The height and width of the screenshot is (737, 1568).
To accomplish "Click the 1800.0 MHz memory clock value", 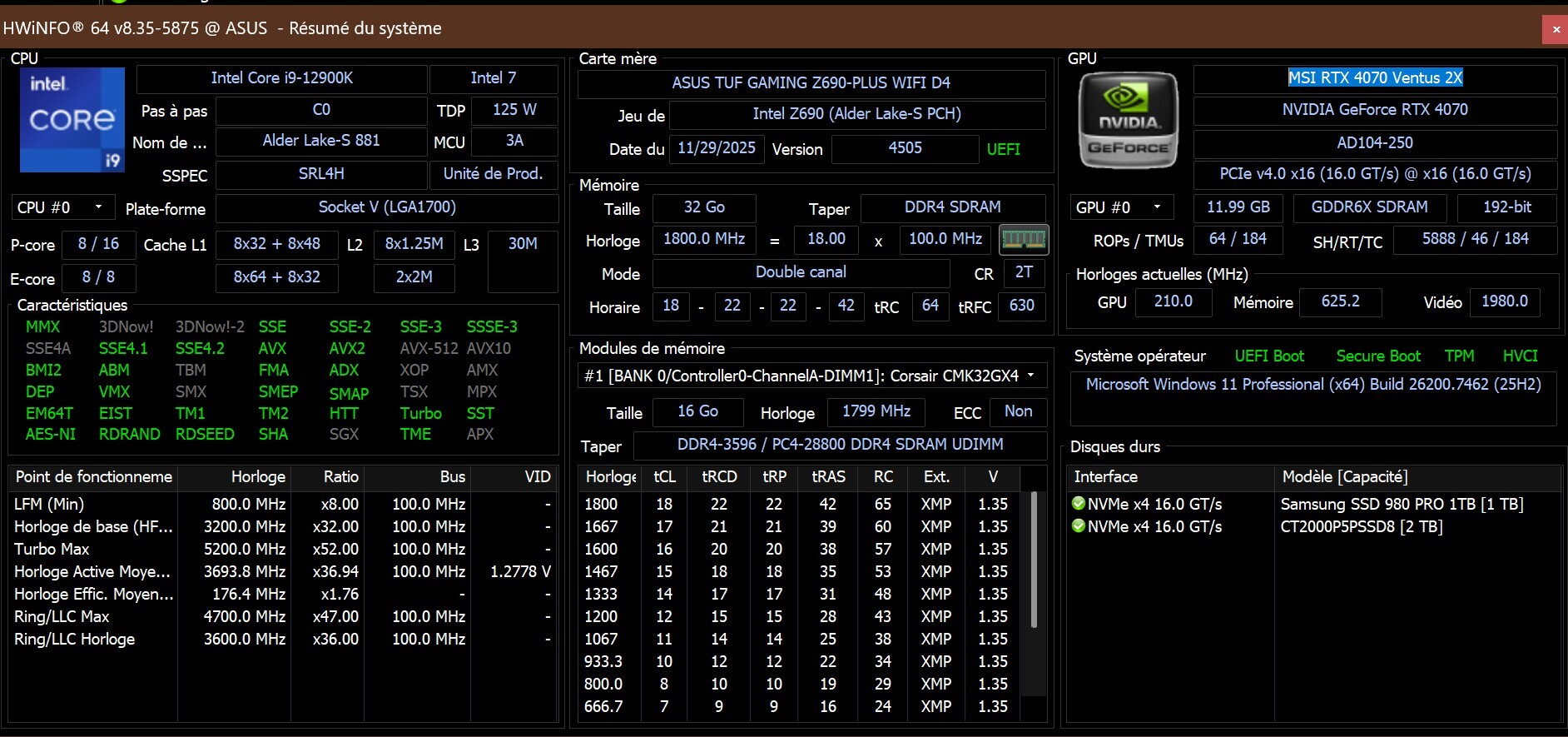I will [x=704, y=239].
